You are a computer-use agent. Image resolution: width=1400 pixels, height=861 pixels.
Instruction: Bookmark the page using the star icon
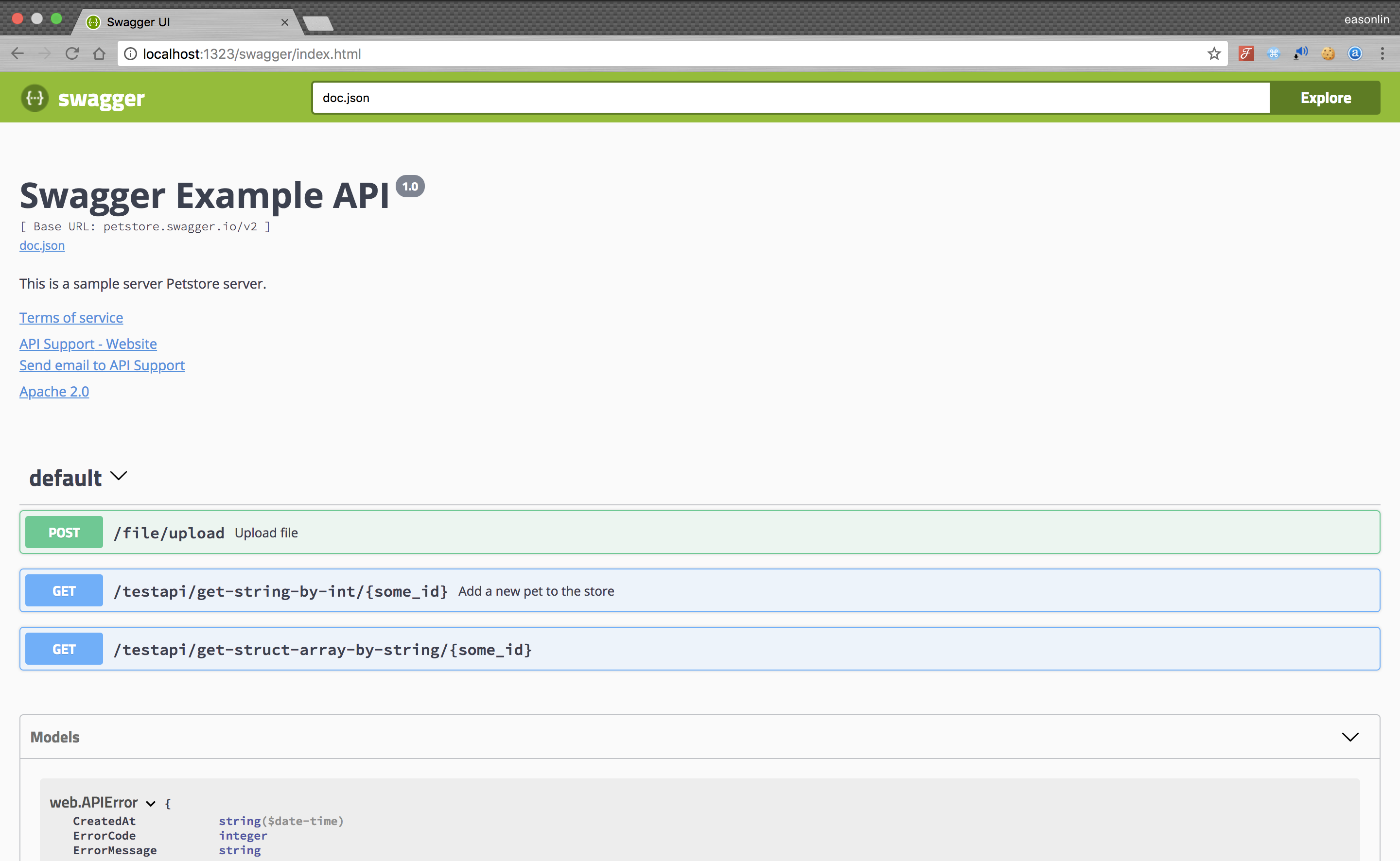click(1214, 53)
